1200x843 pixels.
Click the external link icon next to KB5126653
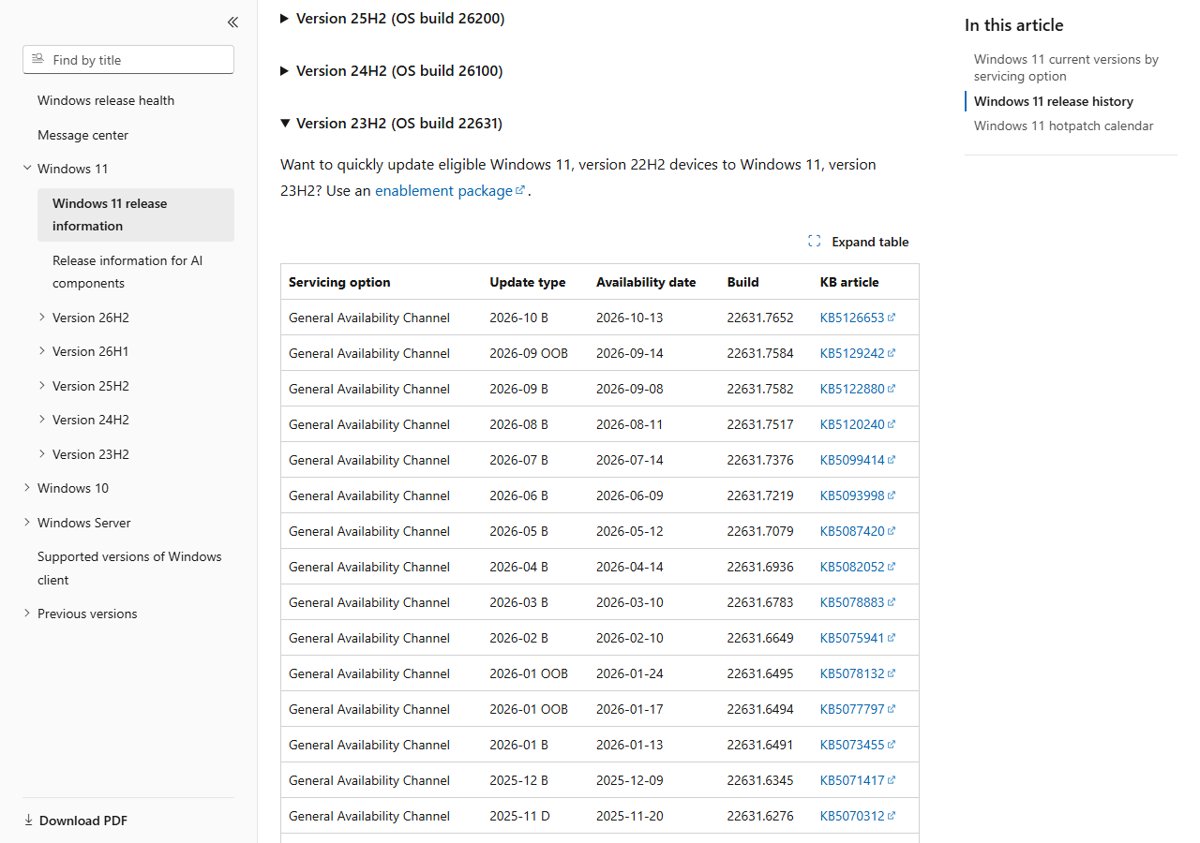(x=891, y=318)
